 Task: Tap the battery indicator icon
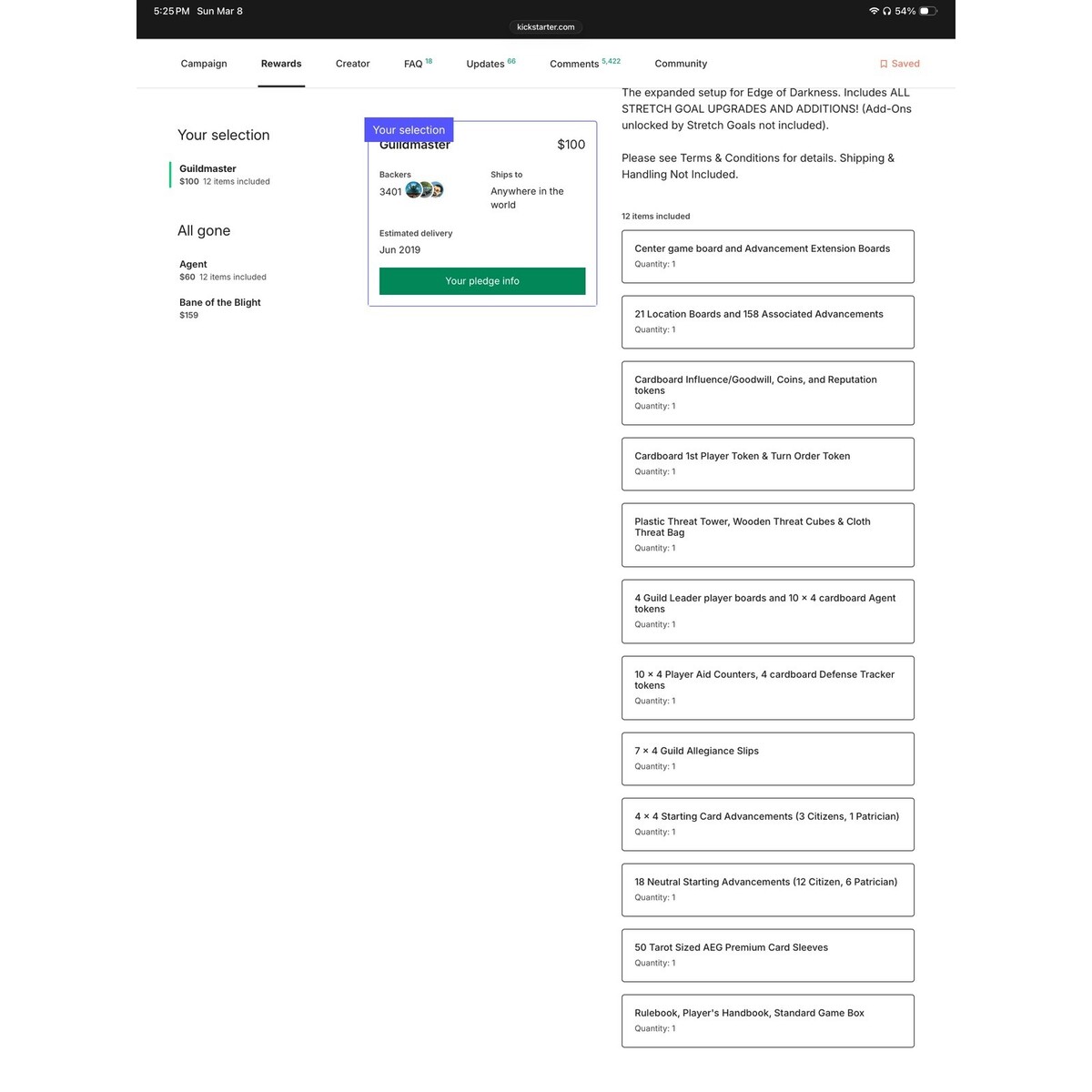click(x=928, y=11)
